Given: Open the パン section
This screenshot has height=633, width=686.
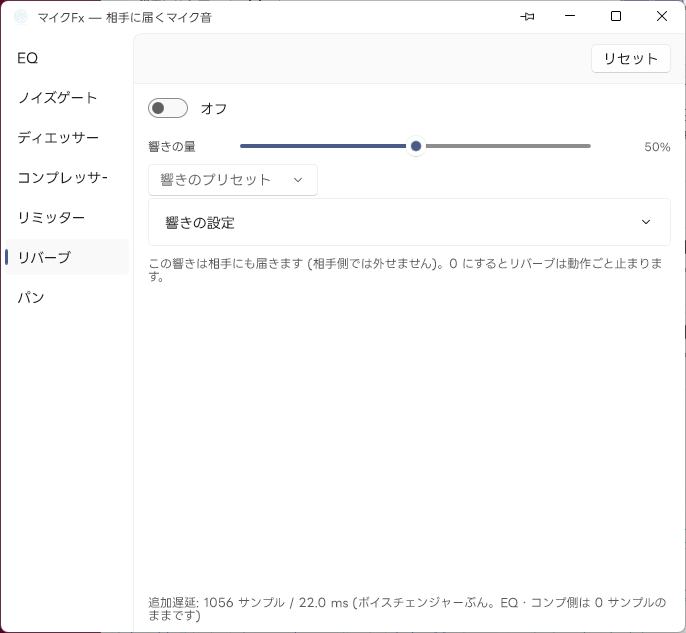Looking at the screenshot, I should coord(67,297).
